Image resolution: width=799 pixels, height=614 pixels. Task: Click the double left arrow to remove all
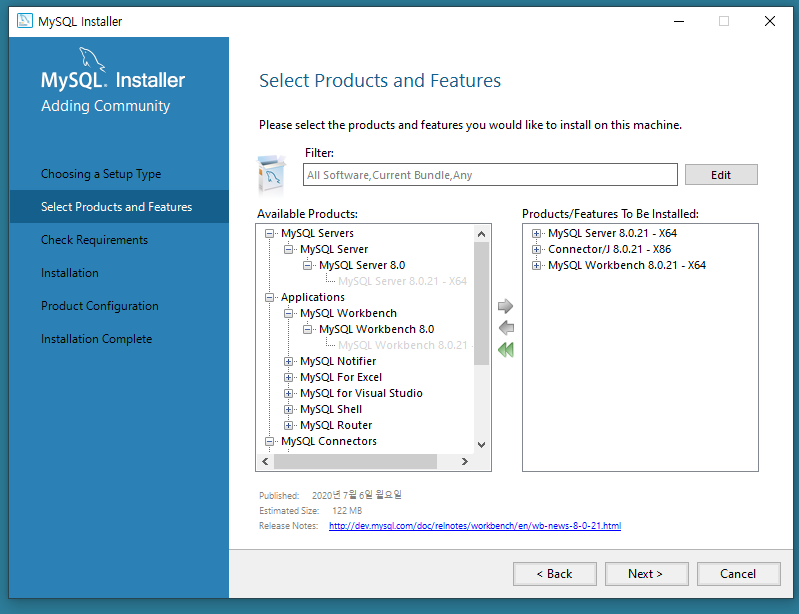(506, 350)
